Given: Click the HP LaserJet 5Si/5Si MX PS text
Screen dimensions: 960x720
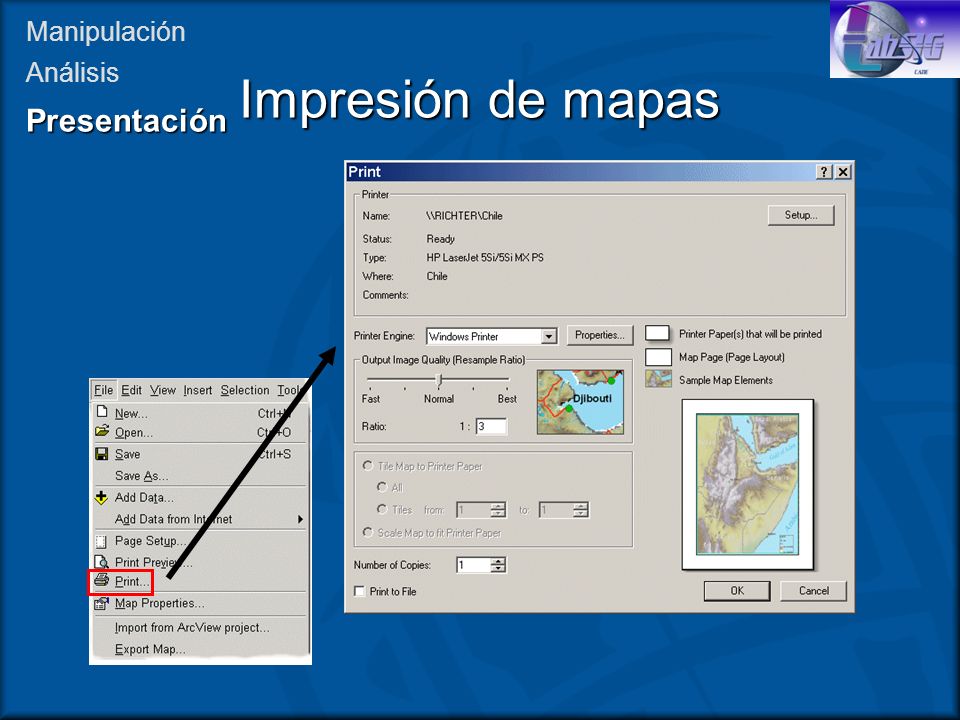Looking at the screenshot, I should point(485,258).
